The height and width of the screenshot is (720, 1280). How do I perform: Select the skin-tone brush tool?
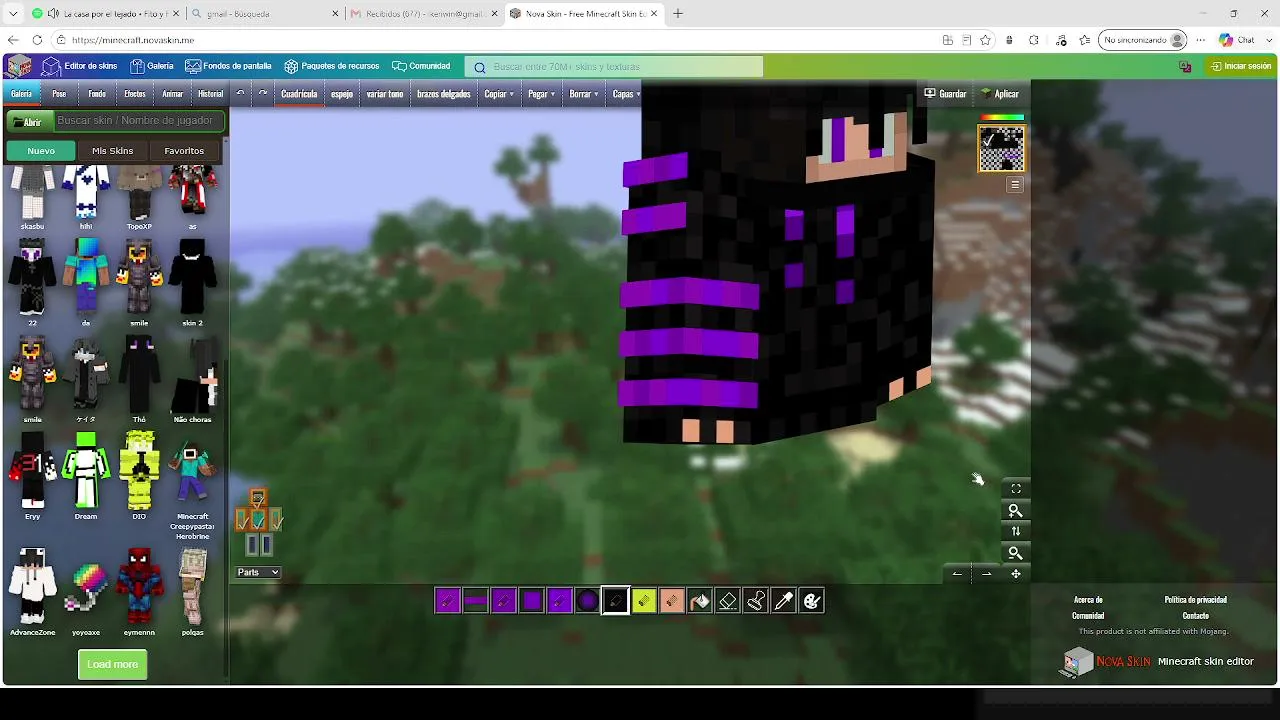tap(672, 601)
